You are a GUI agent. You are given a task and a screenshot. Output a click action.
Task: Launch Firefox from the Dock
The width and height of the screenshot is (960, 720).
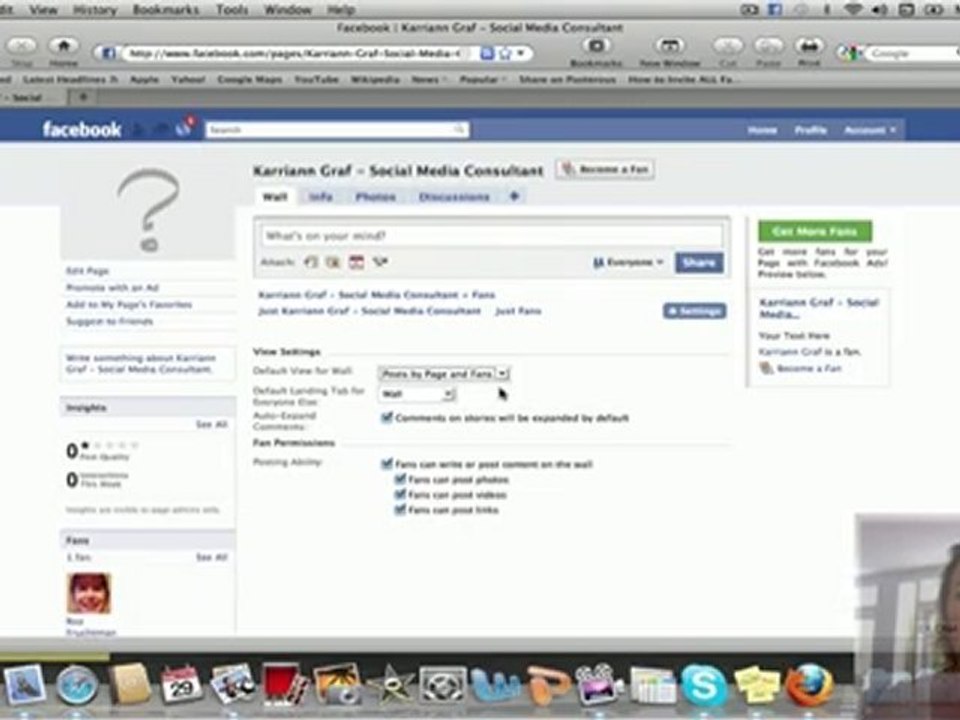(x=809, y=684)
